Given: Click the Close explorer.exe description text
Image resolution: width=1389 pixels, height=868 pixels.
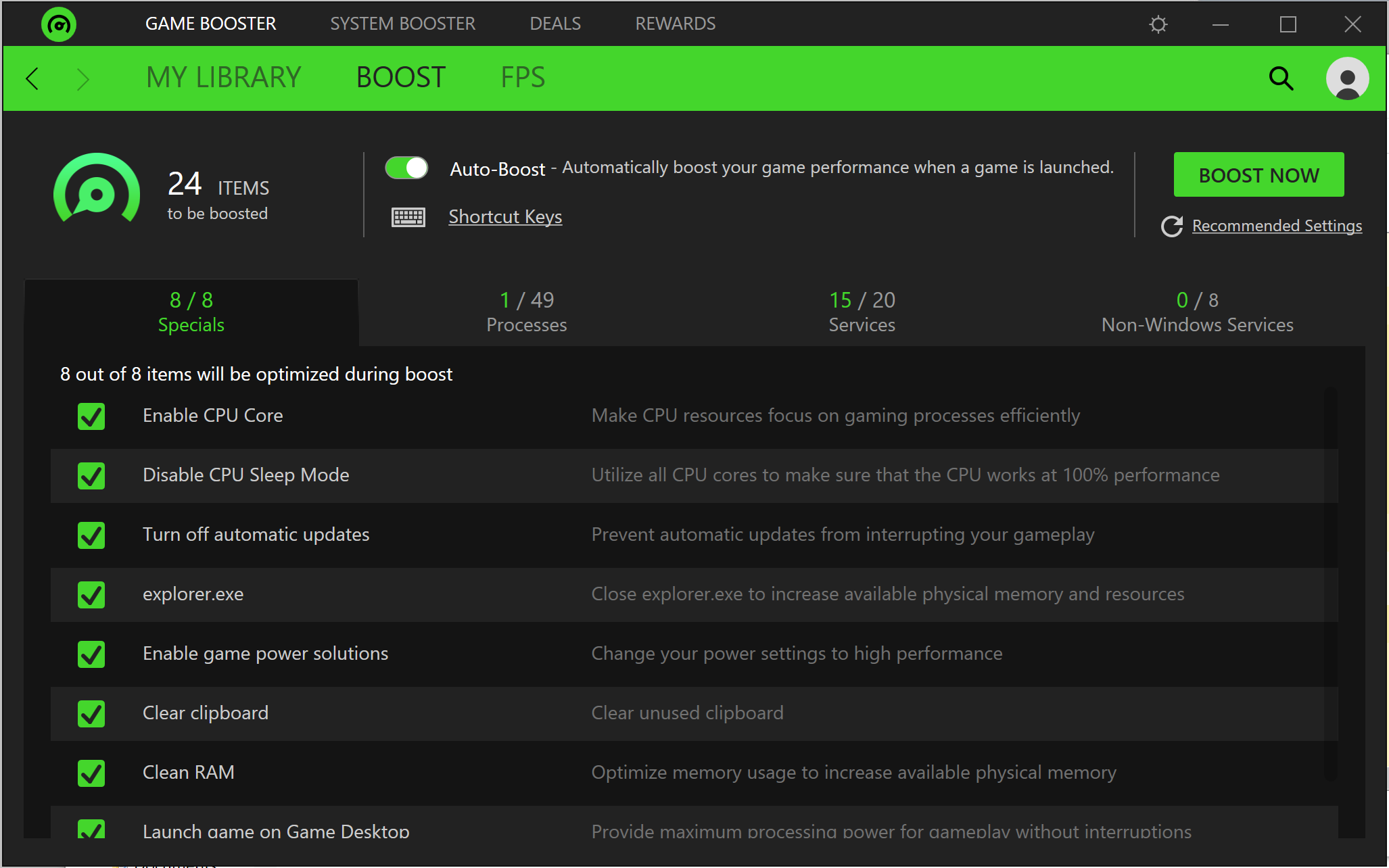Looking at the screenshot, I should 888,594.
